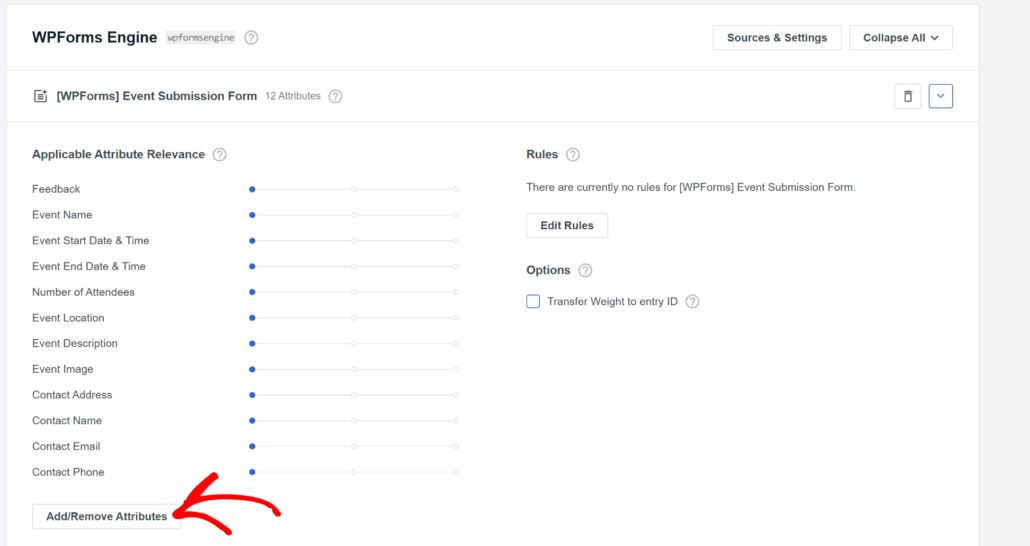
Task: Open help icon next to Rules
Action: pos(573,154)
